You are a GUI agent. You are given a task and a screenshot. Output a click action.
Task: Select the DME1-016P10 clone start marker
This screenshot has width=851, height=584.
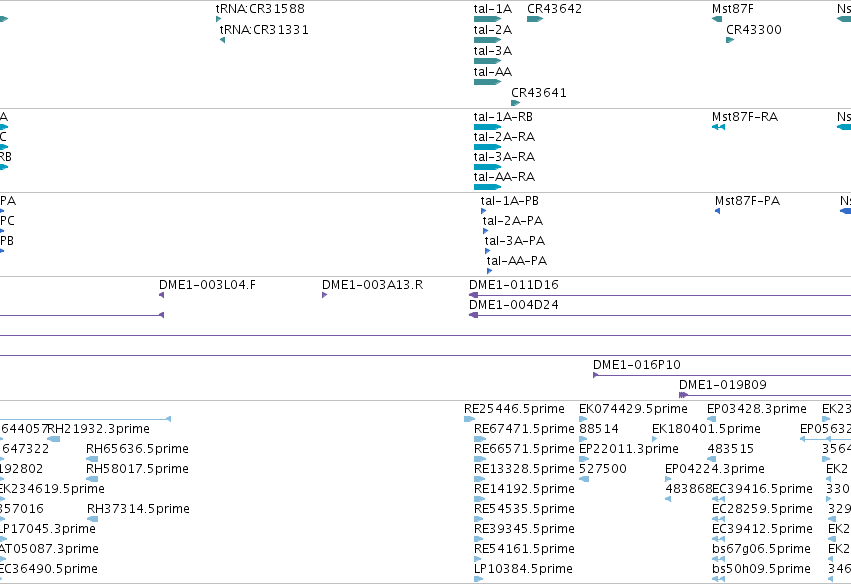[x=595, y=375]
